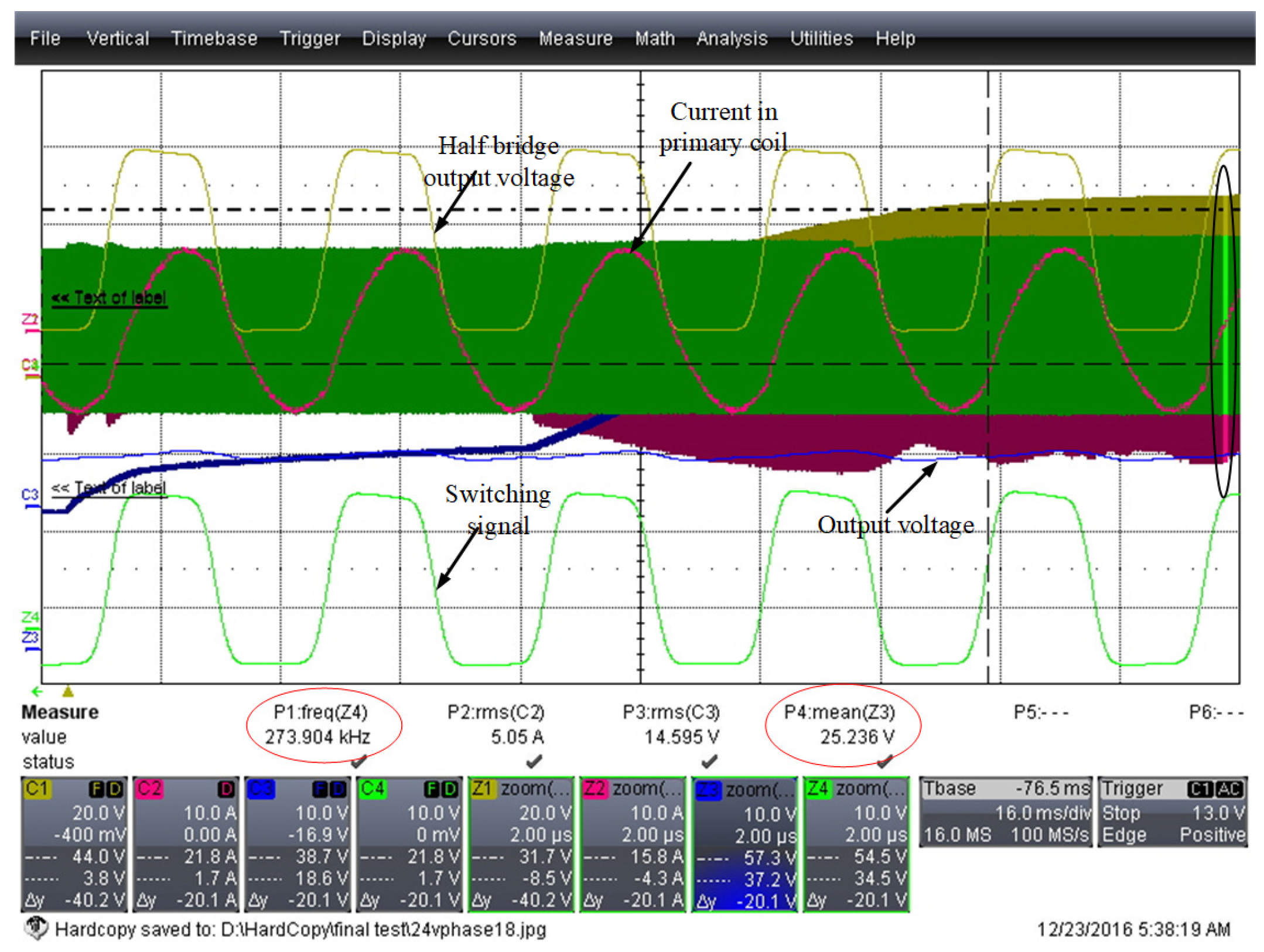Select the Z4 zoom trace descriptor
Image resolution: width=1264 pixels, height=952 pixels.
856,844
